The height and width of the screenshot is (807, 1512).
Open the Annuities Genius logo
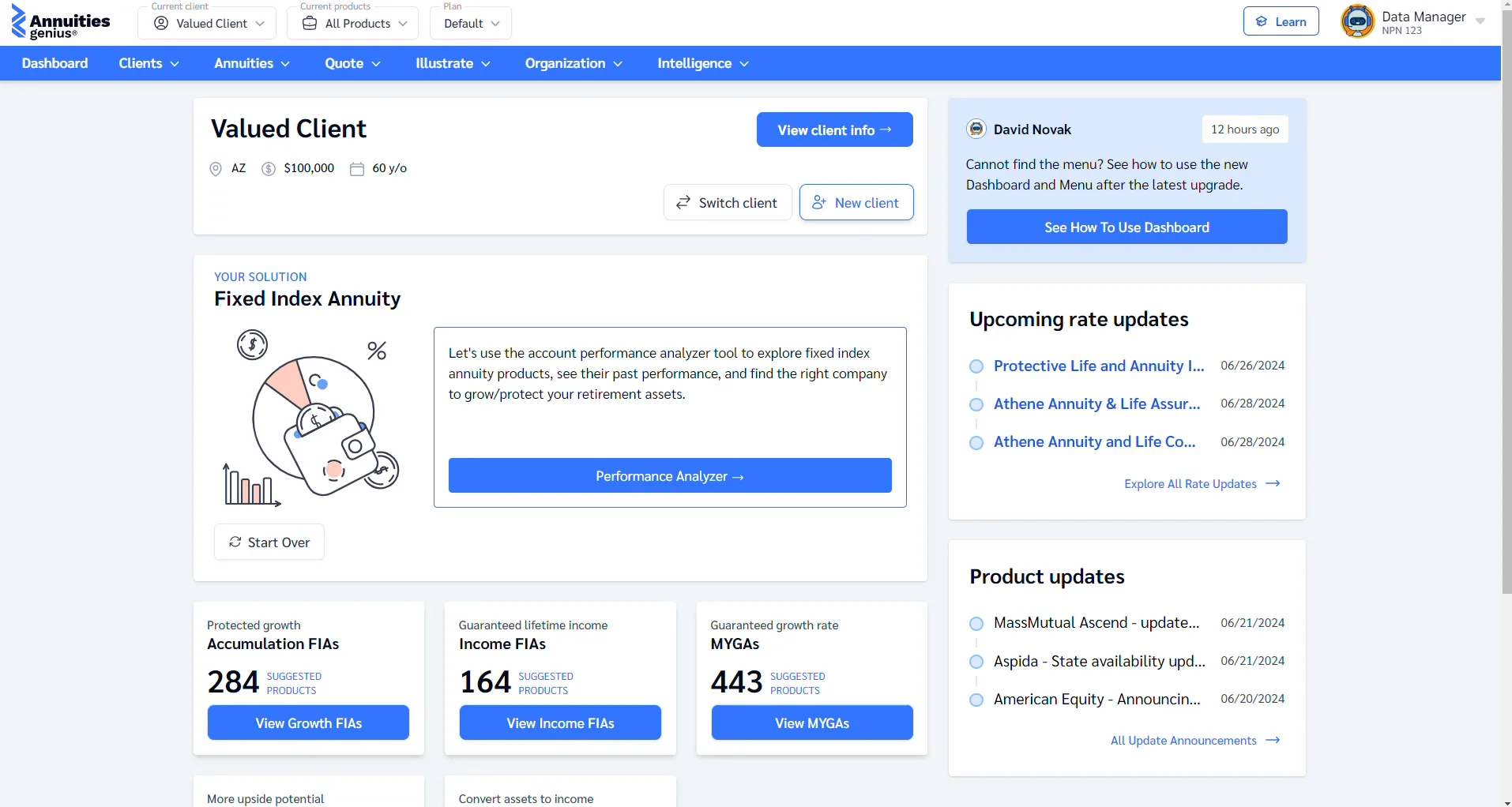pos(60,22)
